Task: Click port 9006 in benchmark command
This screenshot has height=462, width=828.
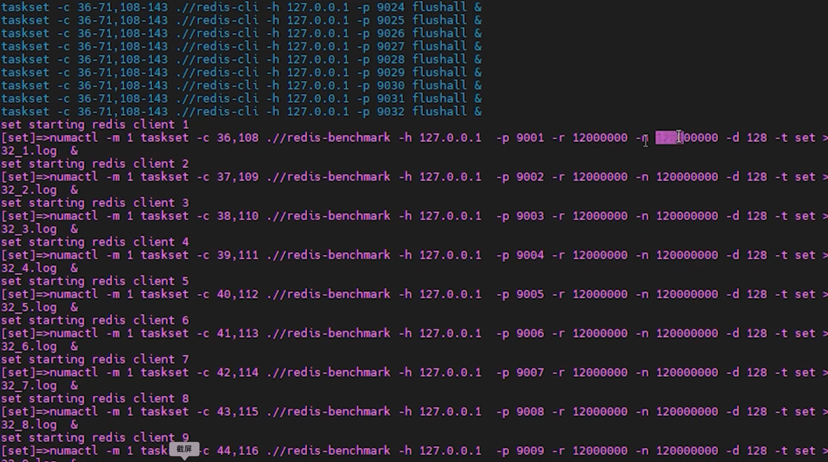Action: tap(530, 333)
